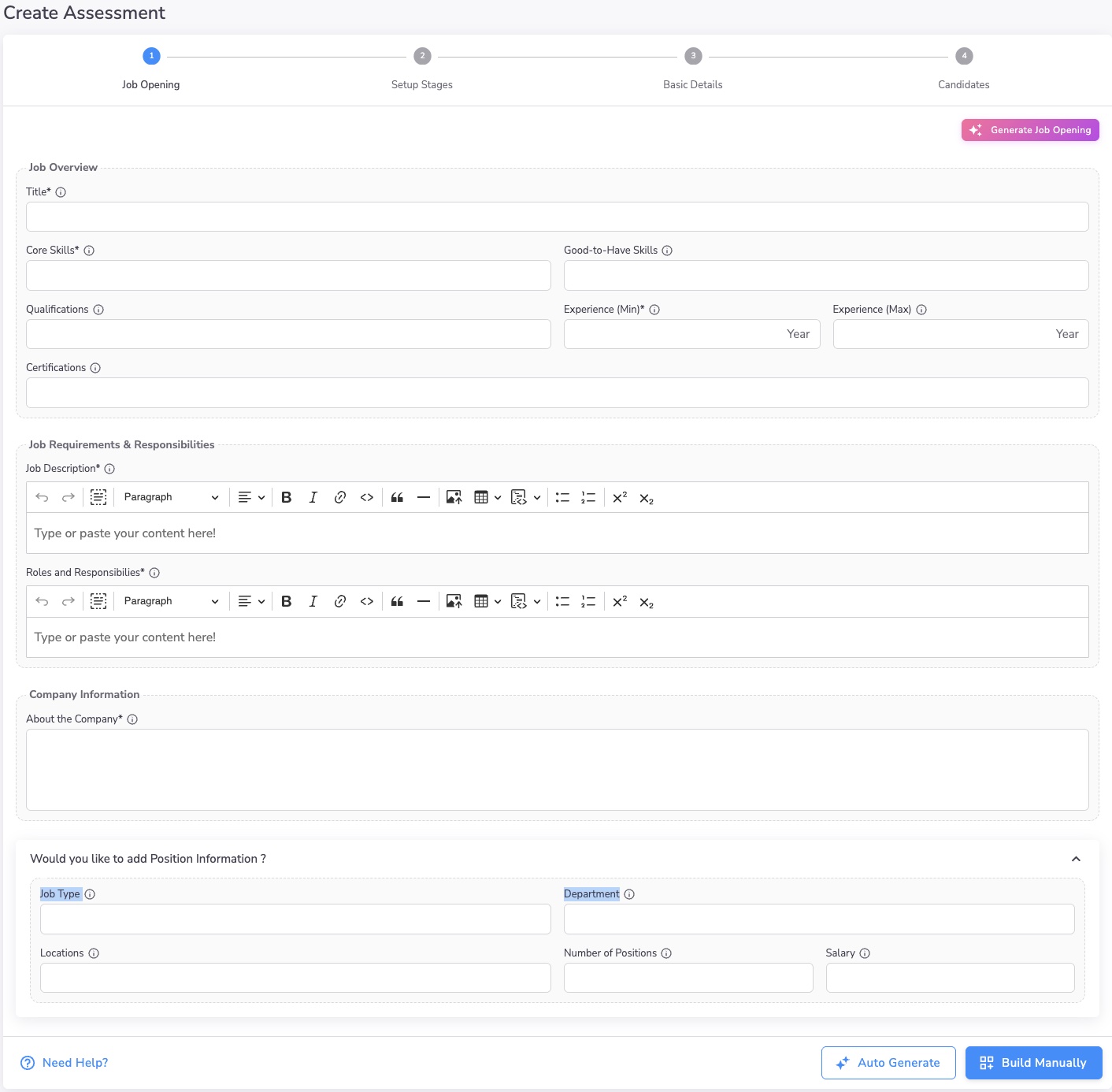Viewport: 1112px width, 1092px height.
Task: Insert a link in the Job Description
Action: pos(339,497)
